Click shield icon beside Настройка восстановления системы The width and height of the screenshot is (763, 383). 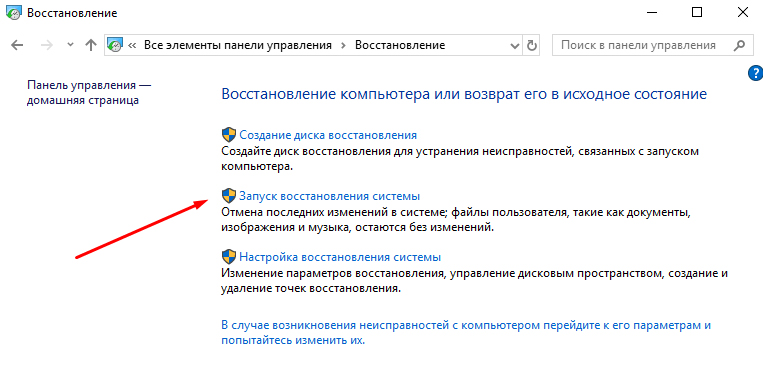[229, 256]
